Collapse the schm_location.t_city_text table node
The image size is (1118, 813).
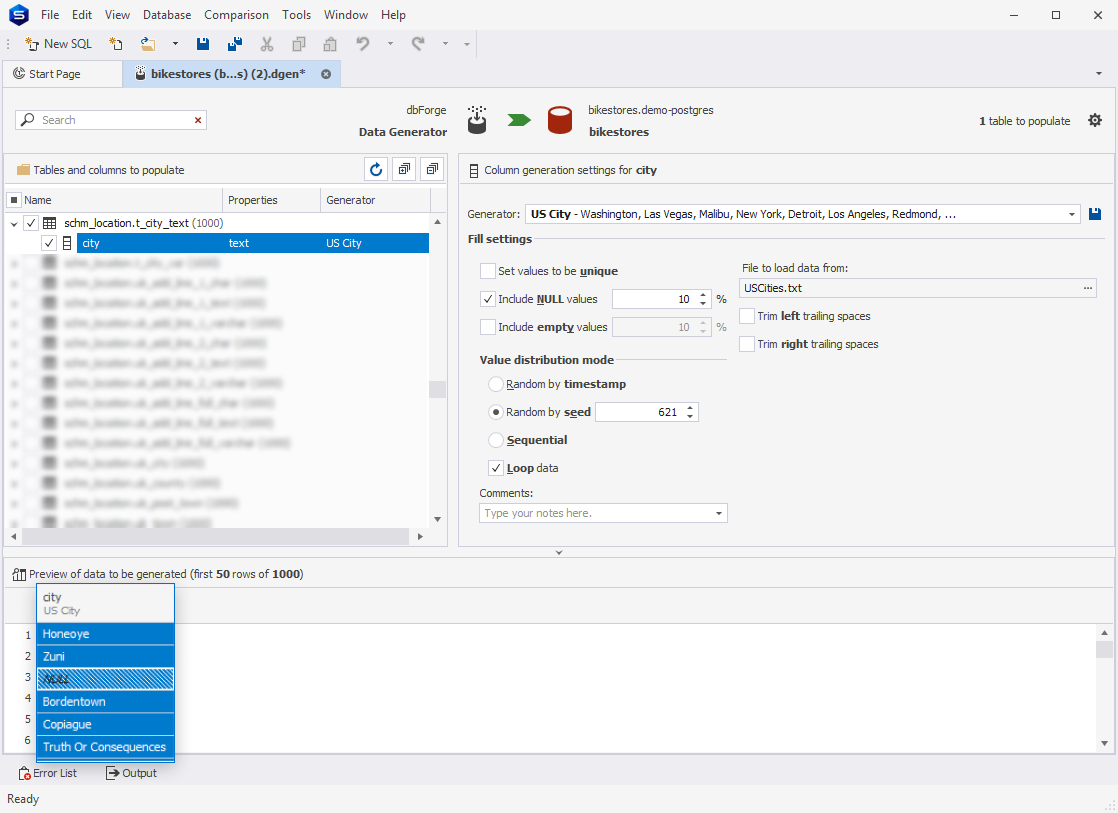pyautogui.click(x=14, y=224)
